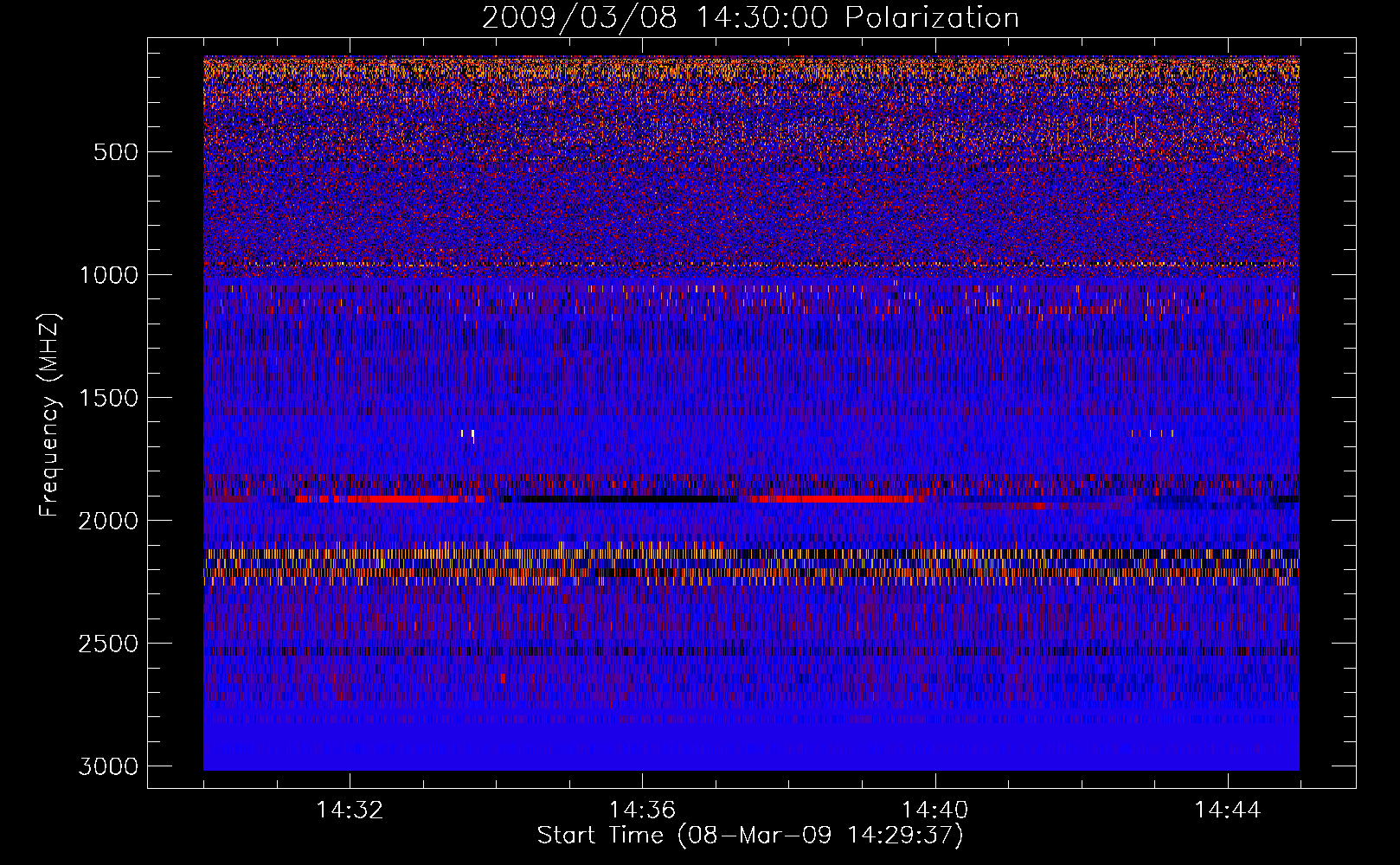Click the 1500 frequency tick label

108,398
